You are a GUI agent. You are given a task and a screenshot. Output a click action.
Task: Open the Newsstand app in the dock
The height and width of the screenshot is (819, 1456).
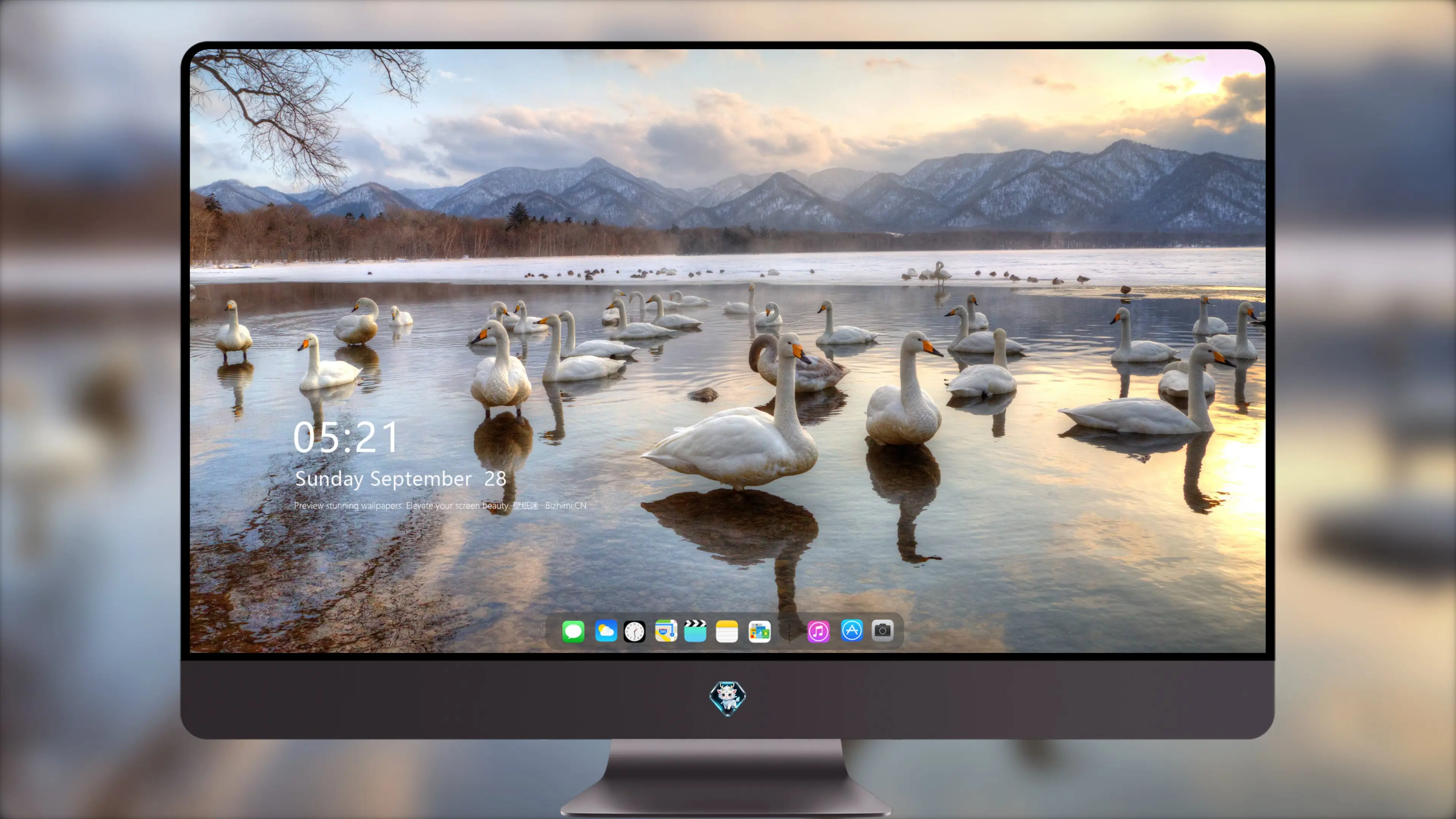[x=759, y=631]
